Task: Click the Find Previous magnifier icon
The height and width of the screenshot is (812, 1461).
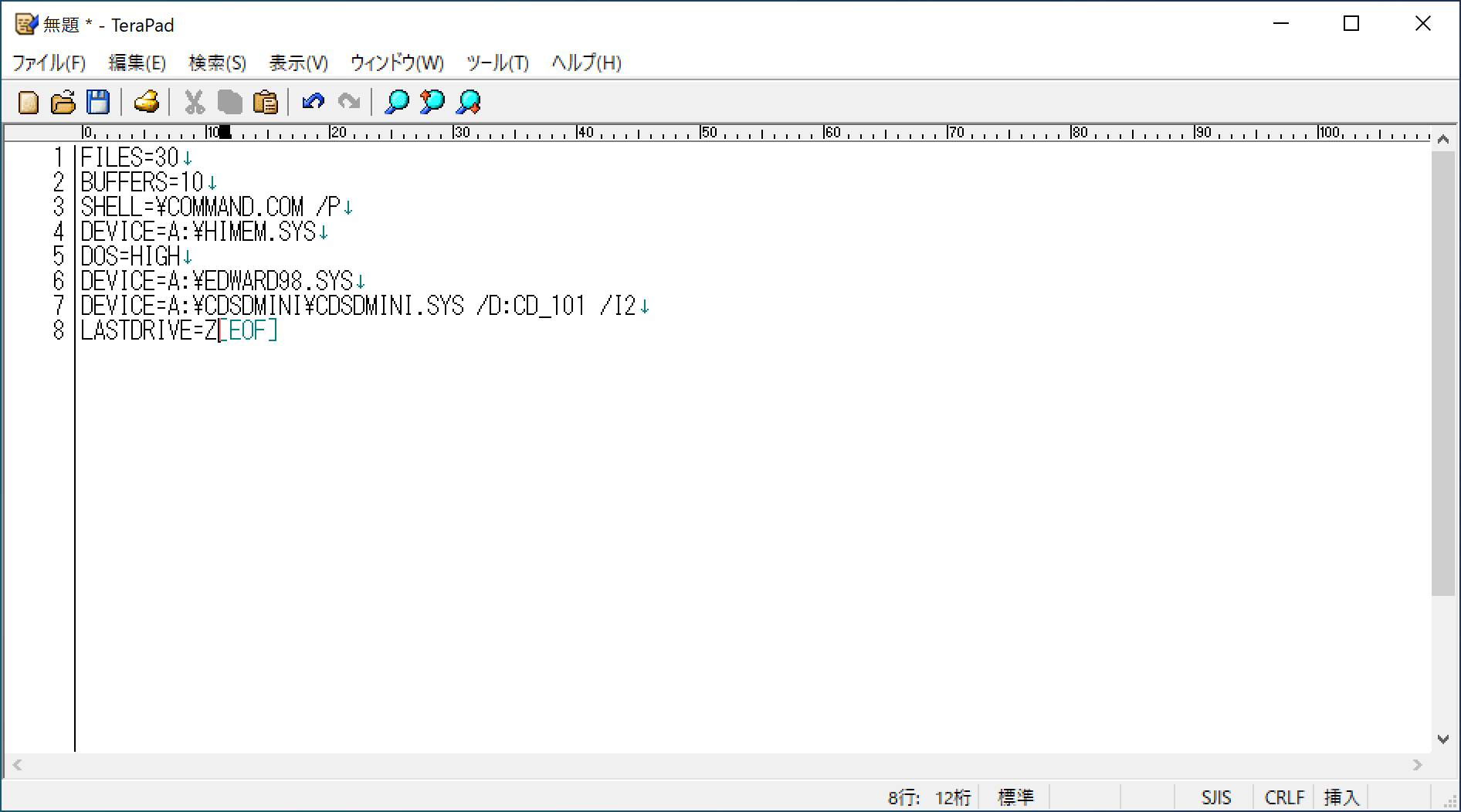Action: tap(432, 102)
